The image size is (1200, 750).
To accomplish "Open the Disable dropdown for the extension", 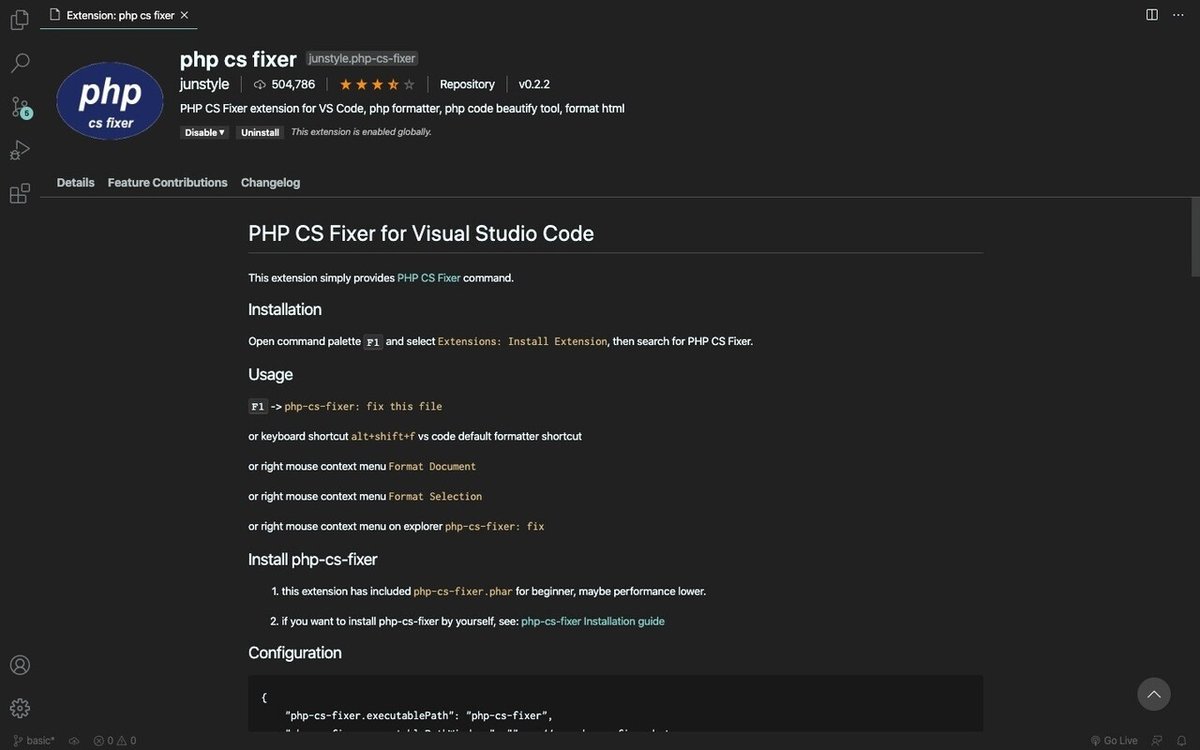I will 204,131.
